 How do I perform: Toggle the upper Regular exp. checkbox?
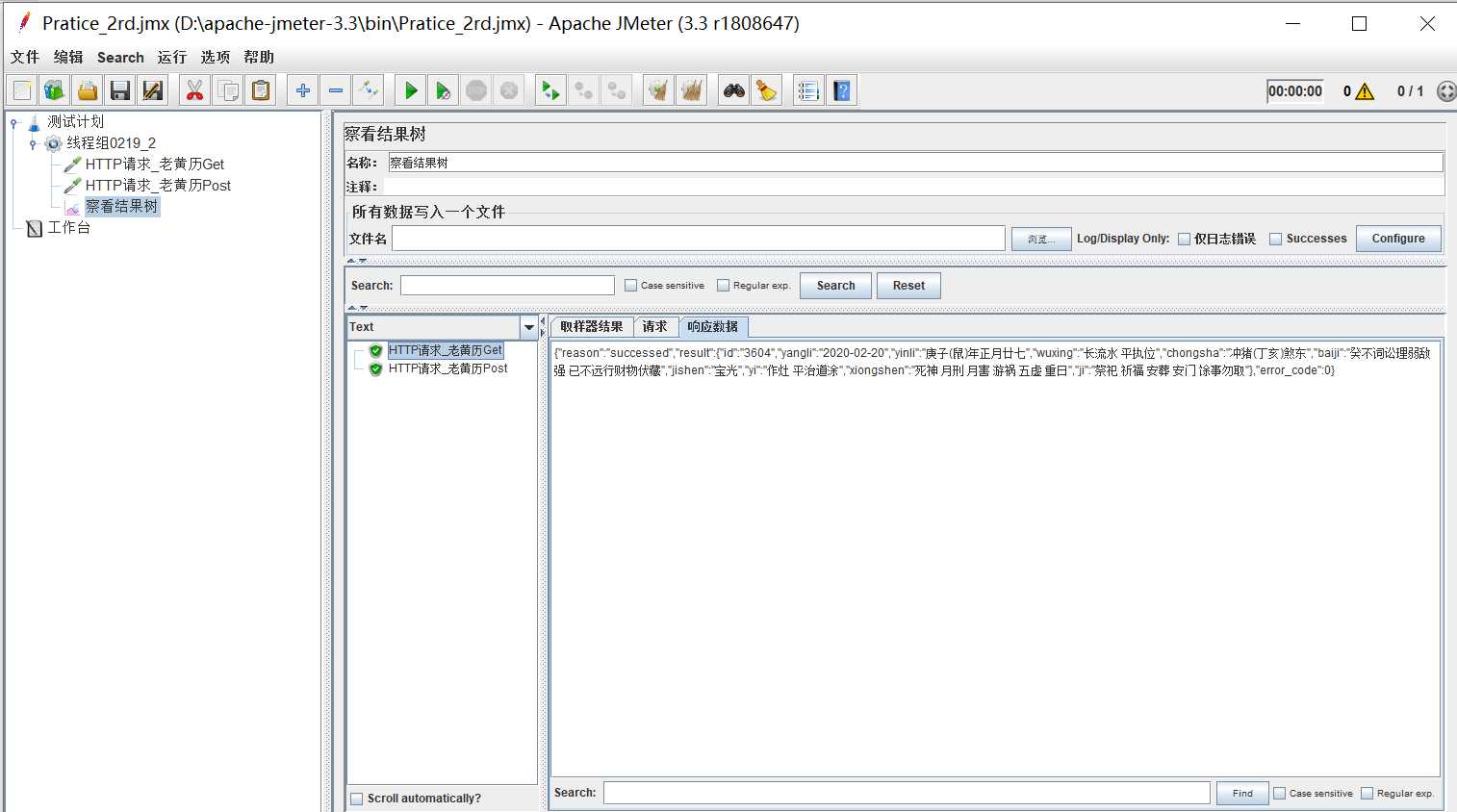click(x=724, y=286)
